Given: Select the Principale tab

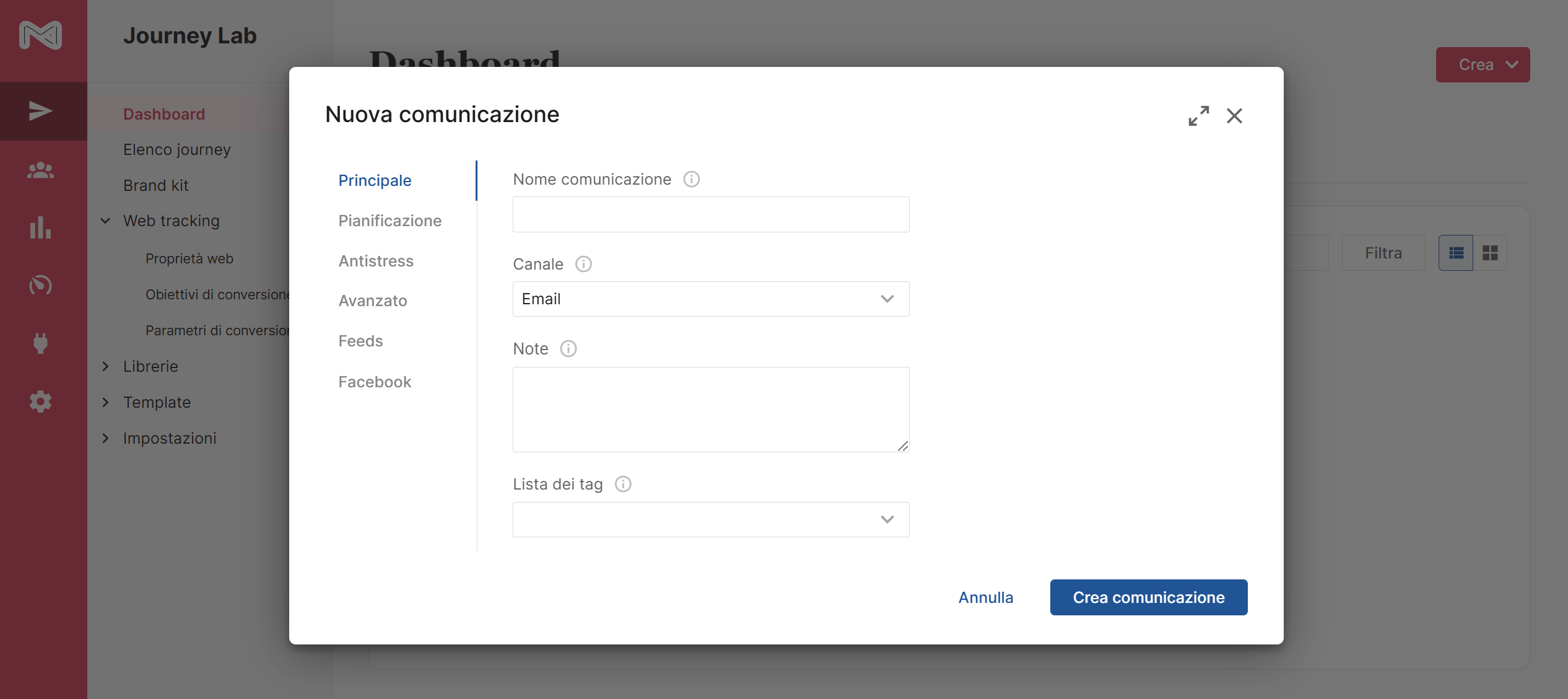Looking at the screenshot, I should coord(375,180).
